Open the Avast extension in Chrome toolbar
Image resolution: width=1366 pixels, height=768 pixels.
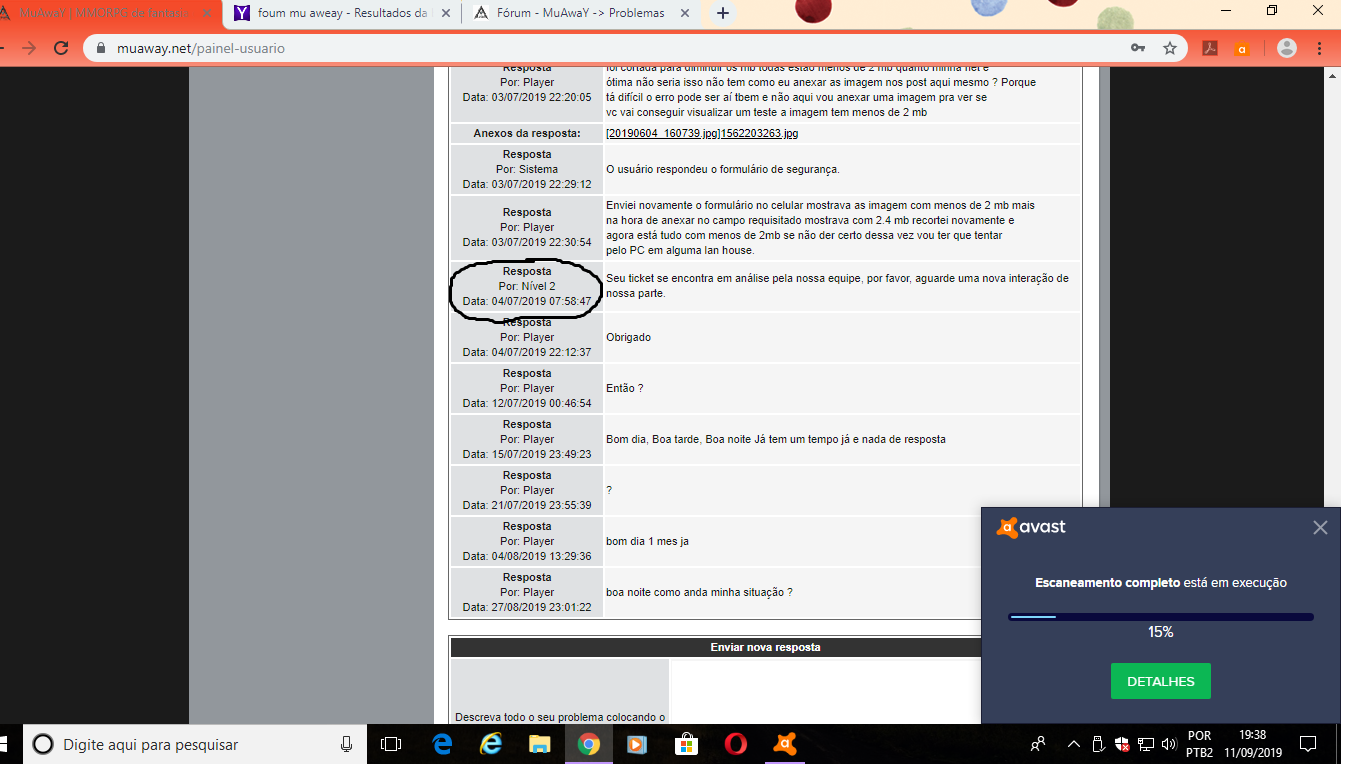(x=1242, y=48)
